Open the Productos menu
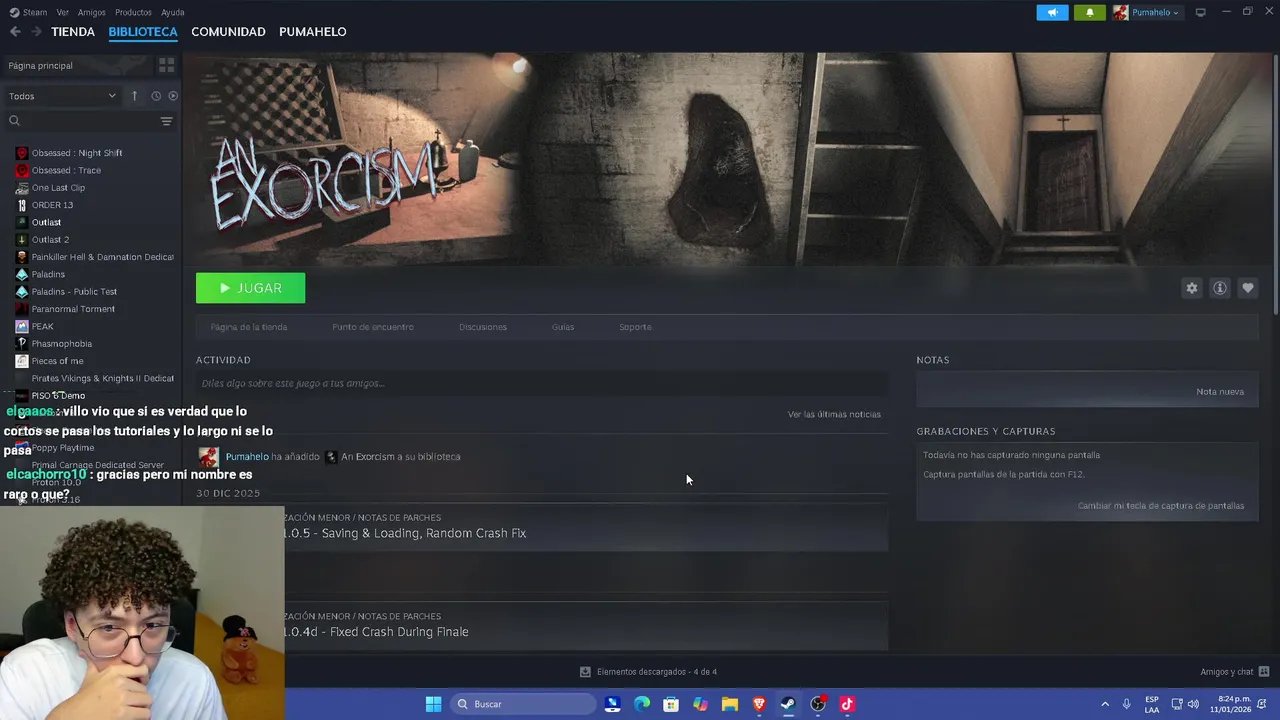 [133, 12]
